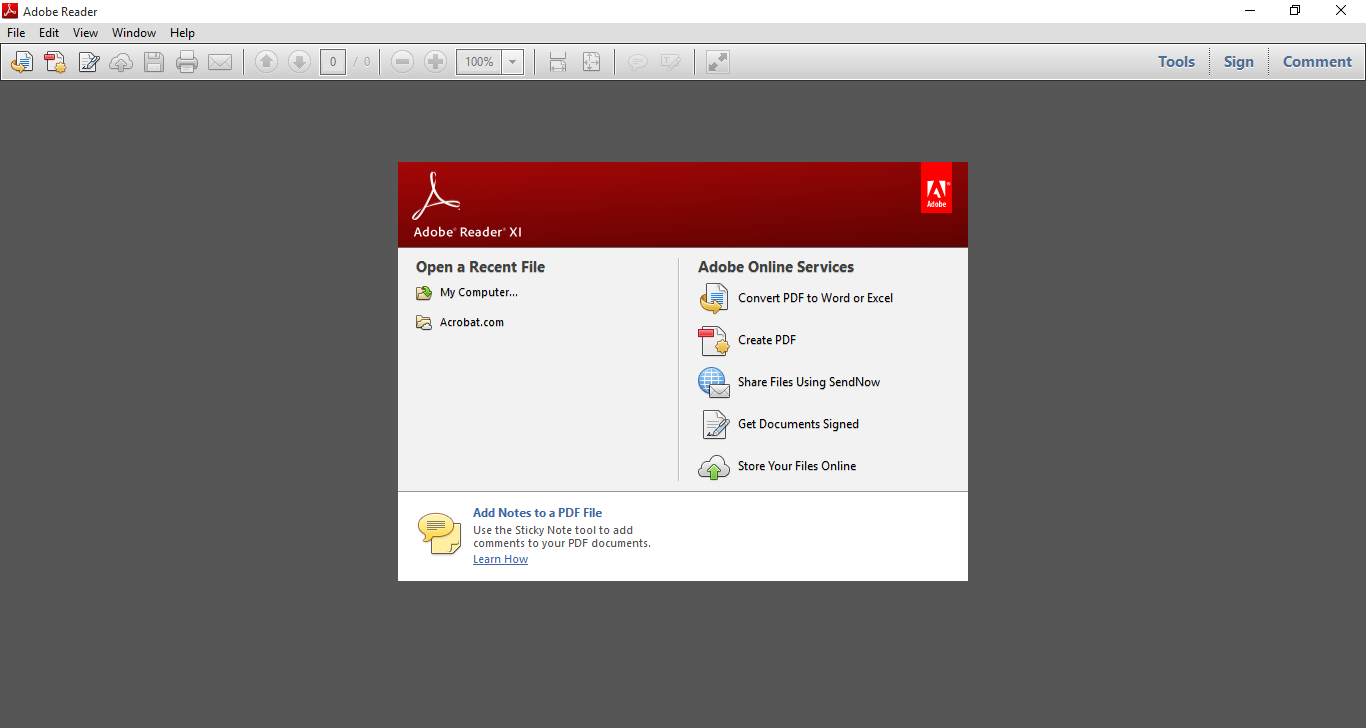The image size is (1366, 728).
Task: Click inside the page number field
Action: click(x=332, y=61)
